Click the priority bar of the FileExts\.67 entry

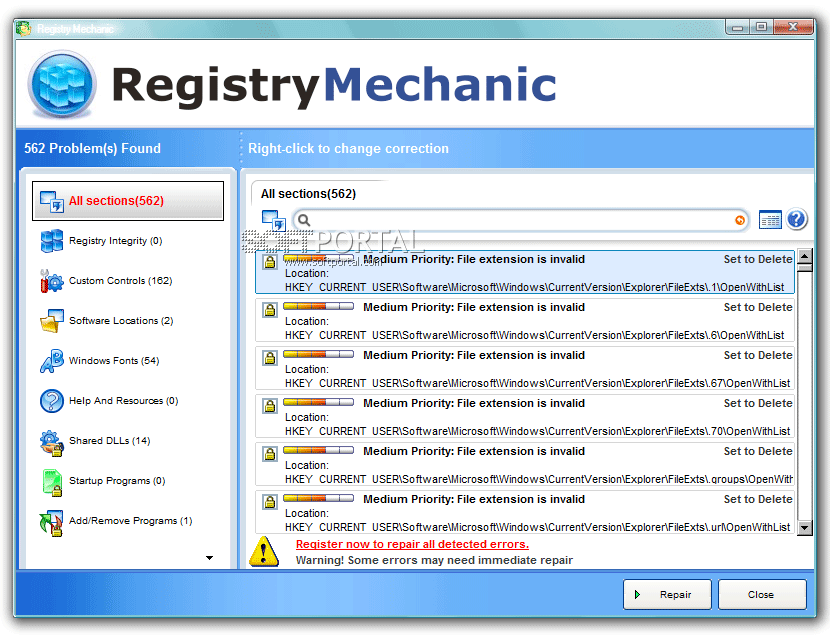319,354
